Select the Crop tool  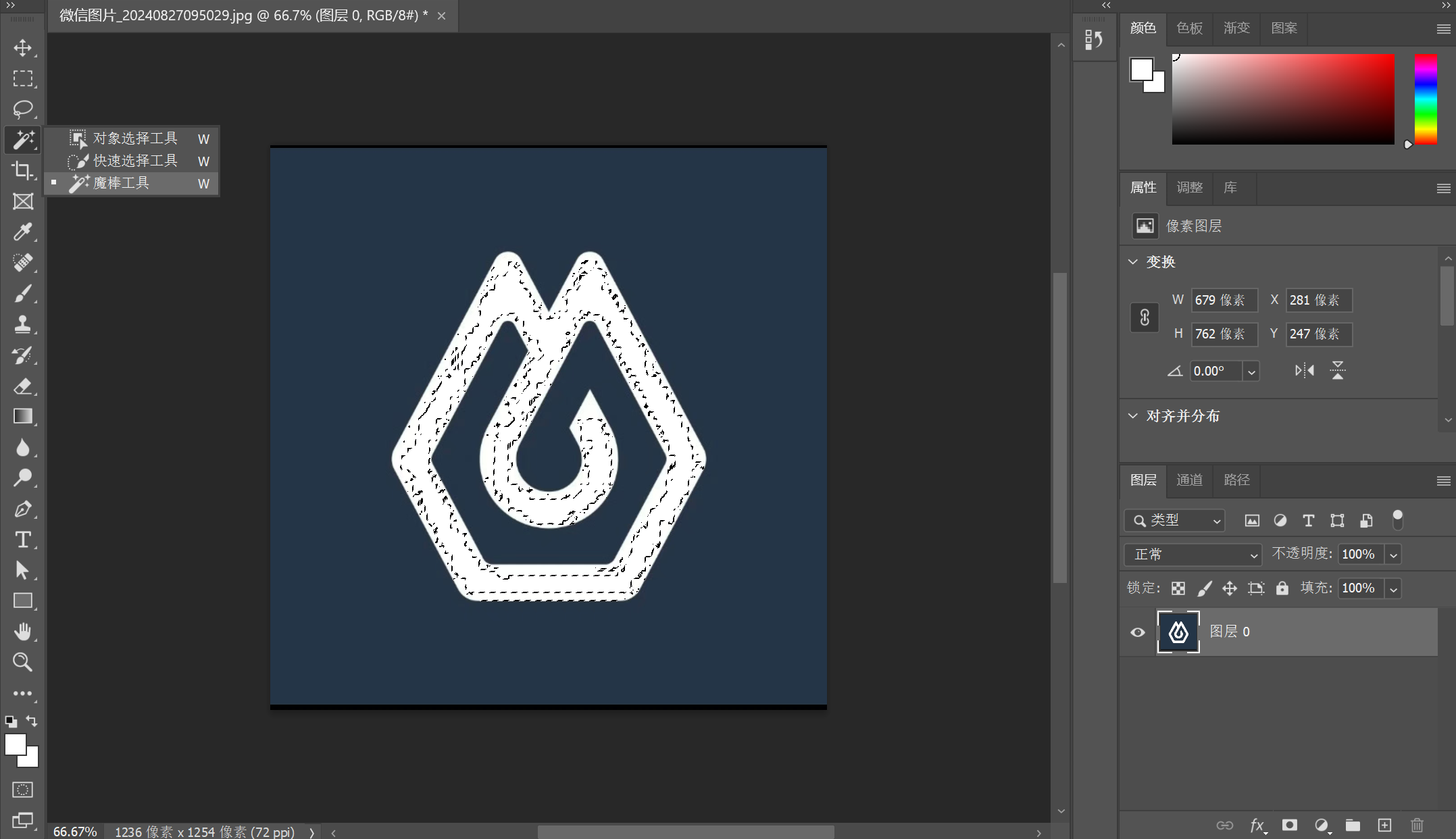point(22,170)
